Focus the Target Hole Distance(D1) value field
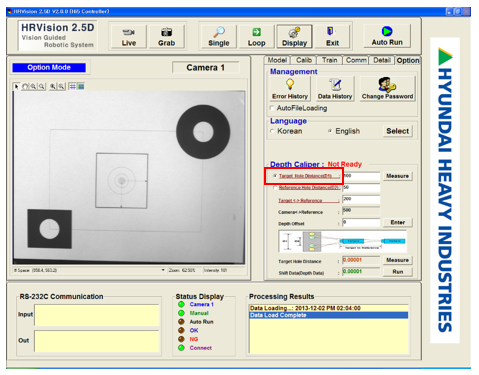Screen dimensions: 479x375 361,176
